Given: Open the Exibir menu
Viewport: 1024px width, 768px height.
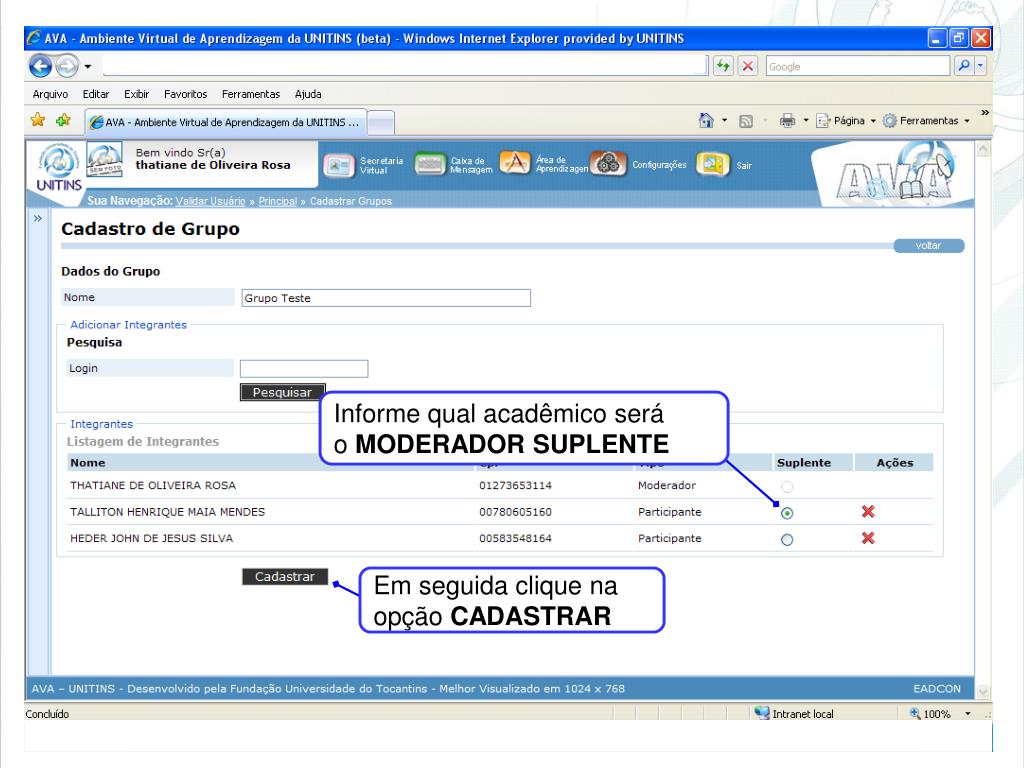Looking at the screenshot, I should 136,94.
